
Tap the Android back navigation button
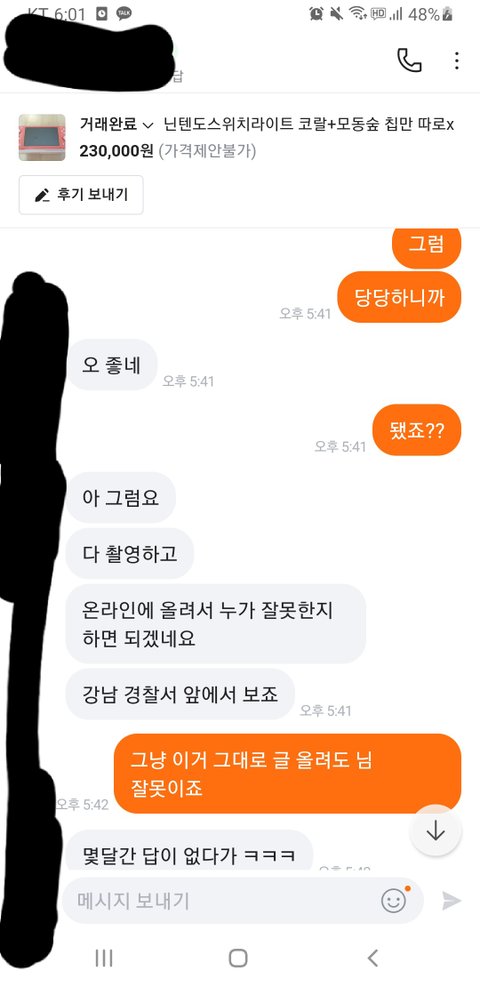click(x=372, y=958)
